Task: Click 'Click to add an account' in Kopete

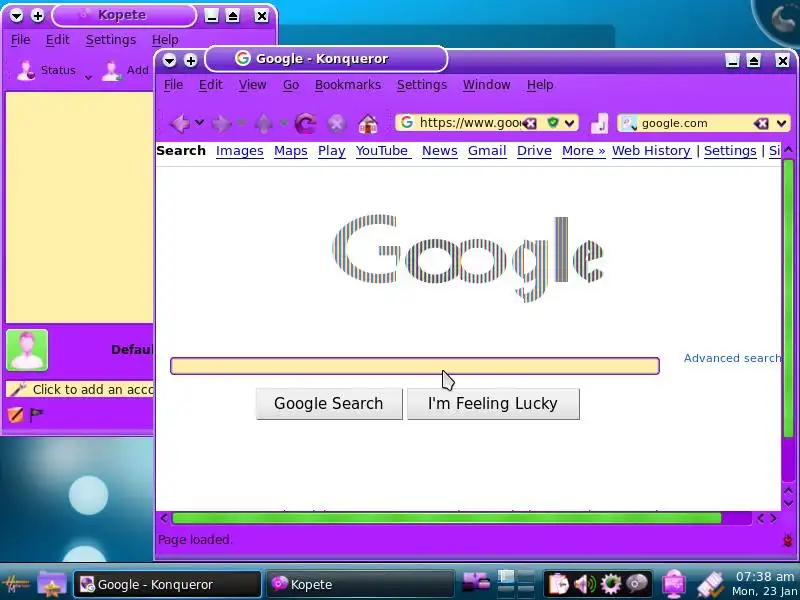Action: pos(81,390)
